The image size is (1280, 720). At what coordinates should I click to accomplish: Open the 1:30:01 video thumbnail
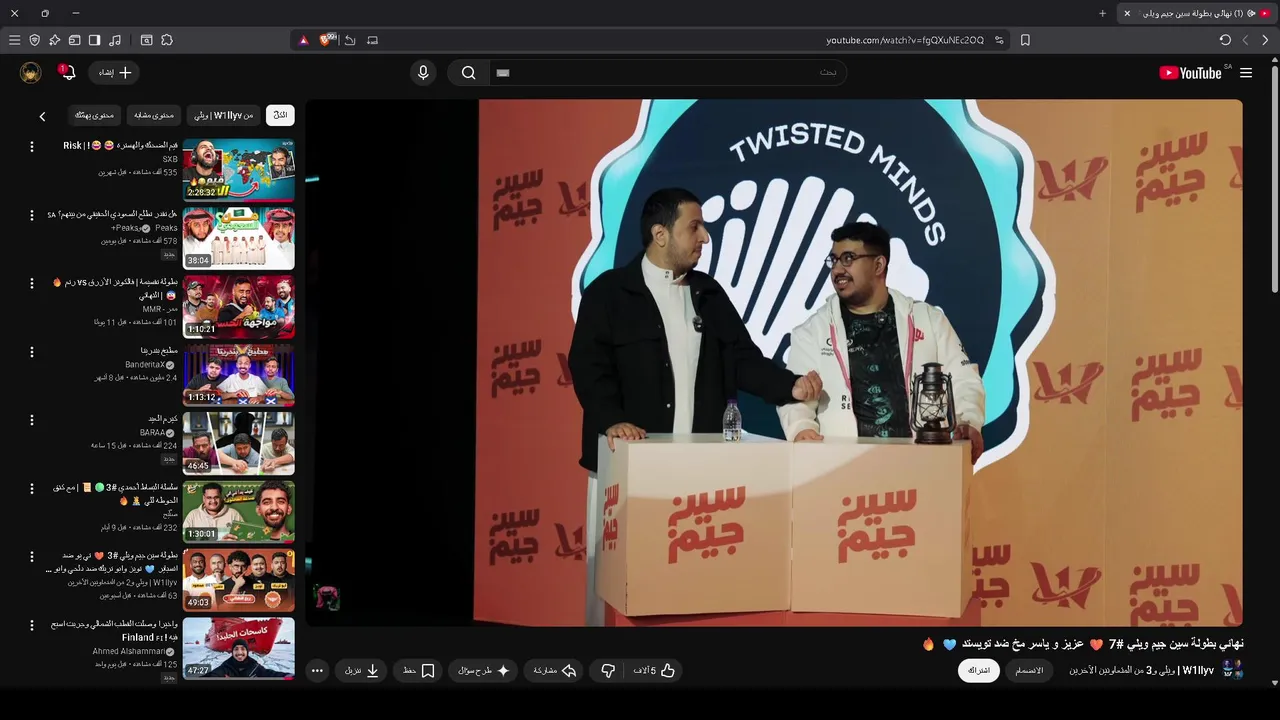coord(239,511)
